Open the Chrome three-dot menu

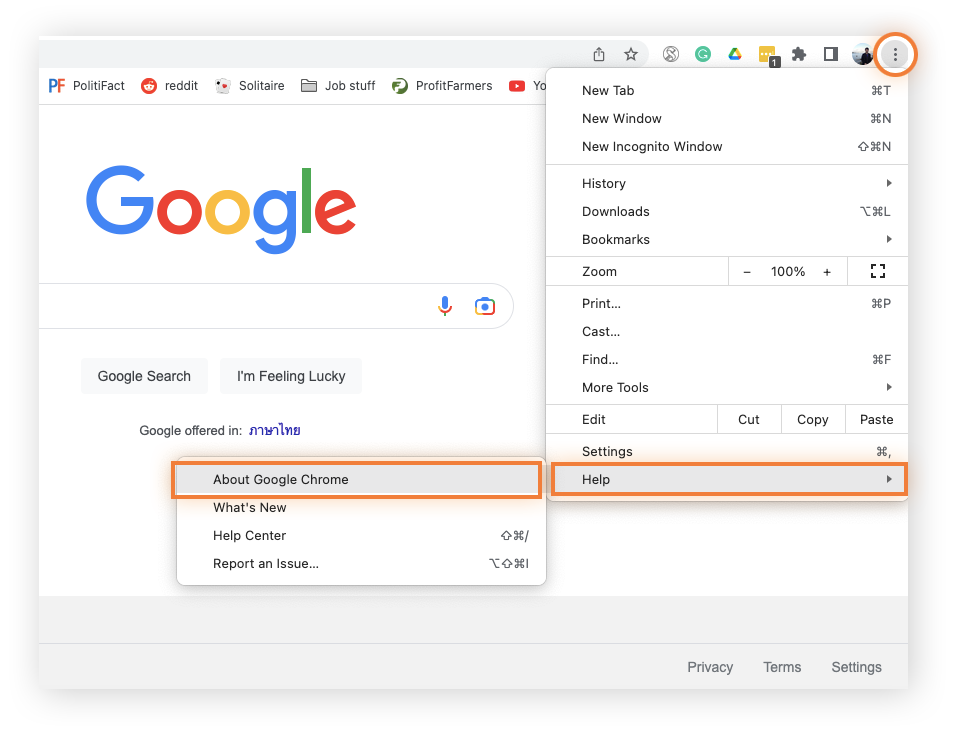pos(894,54)
